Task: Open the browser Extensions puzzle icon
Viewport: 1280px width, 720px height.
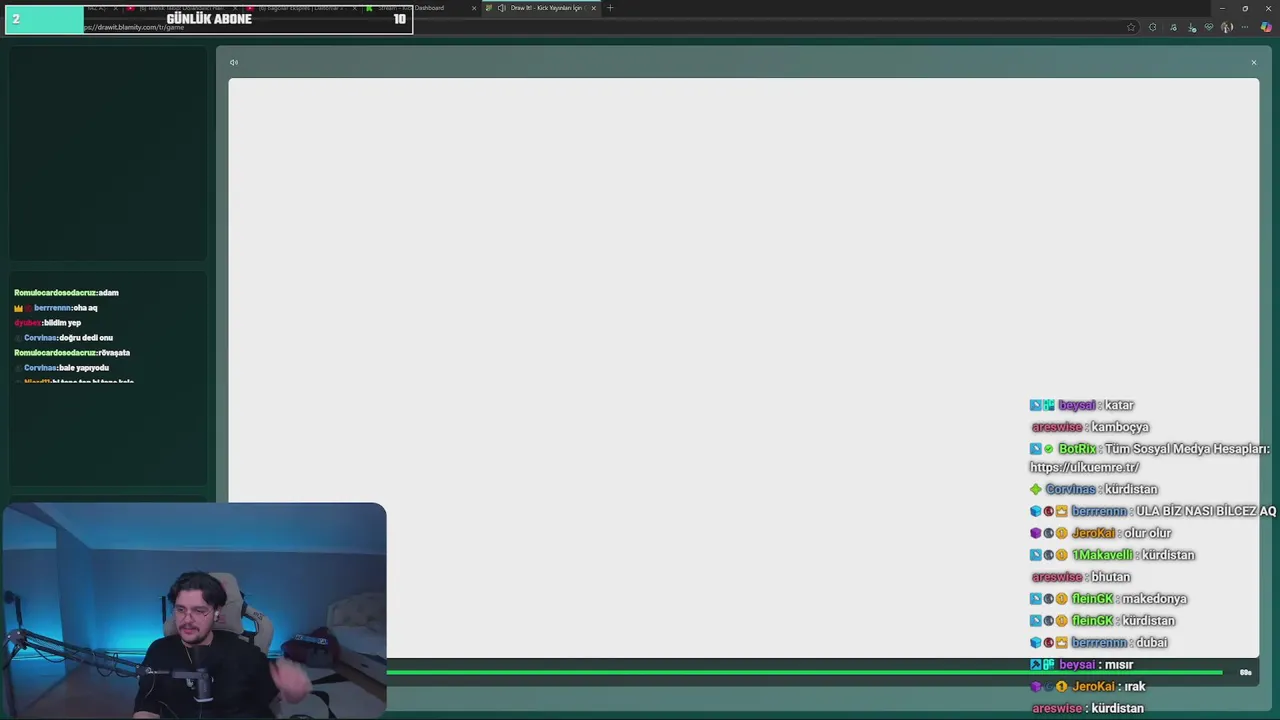Action: [x=1152, y=27]
